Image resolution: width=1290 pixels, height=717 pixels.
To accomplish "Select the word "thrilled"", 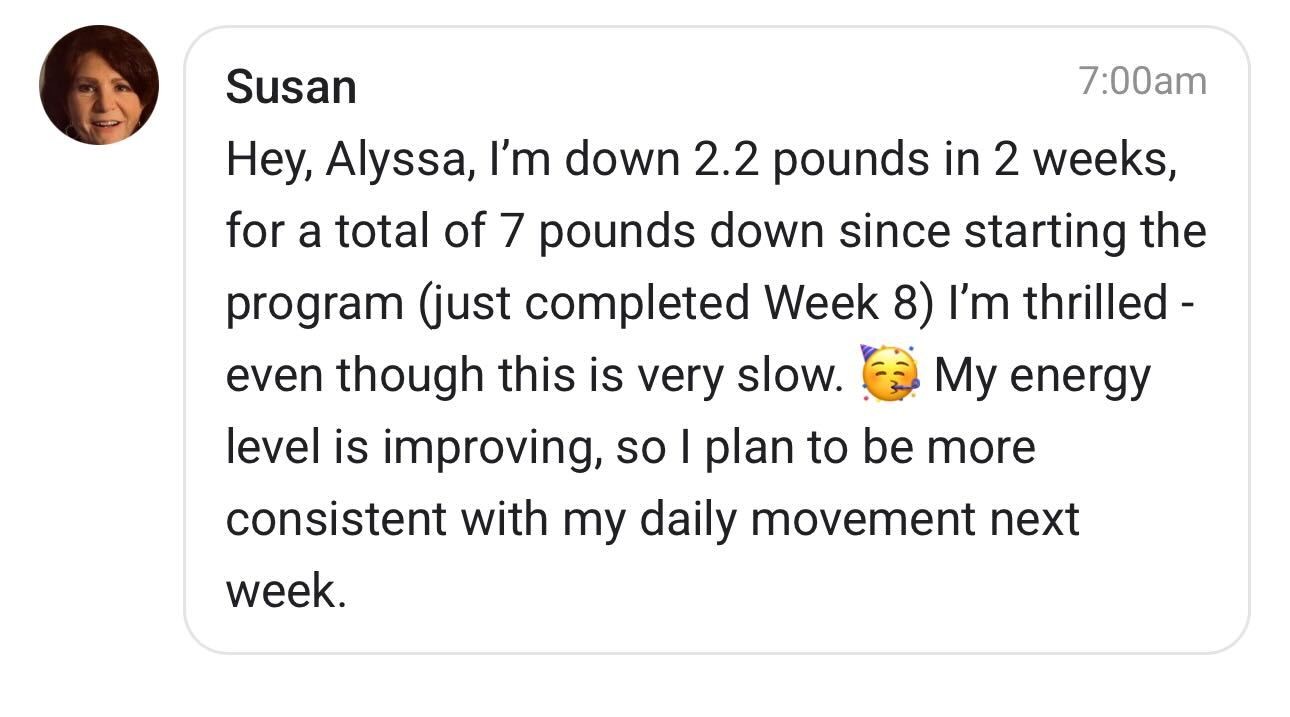I will tap(1095, 304).
